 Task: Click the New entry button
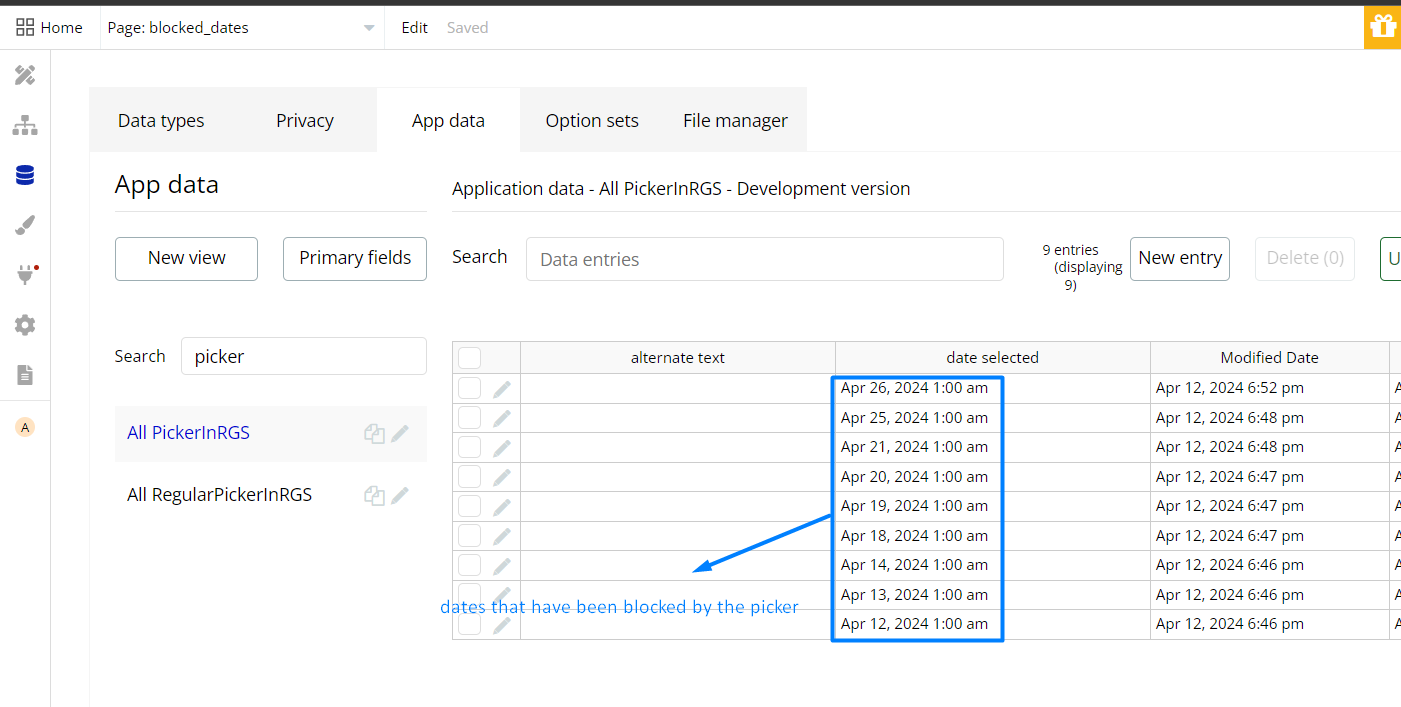pyautogui.click(x=1180, y=258)
